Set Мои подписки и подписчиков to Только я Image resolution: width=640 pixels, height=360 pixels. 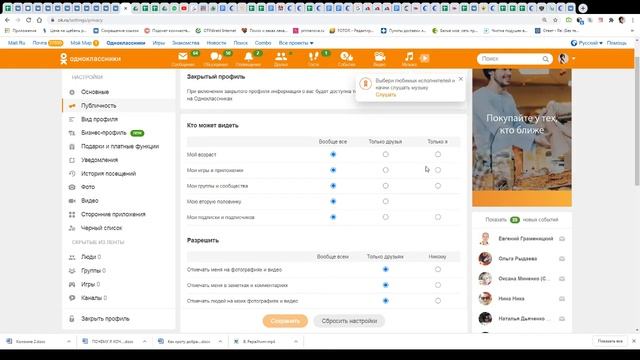tap(438, 217)
